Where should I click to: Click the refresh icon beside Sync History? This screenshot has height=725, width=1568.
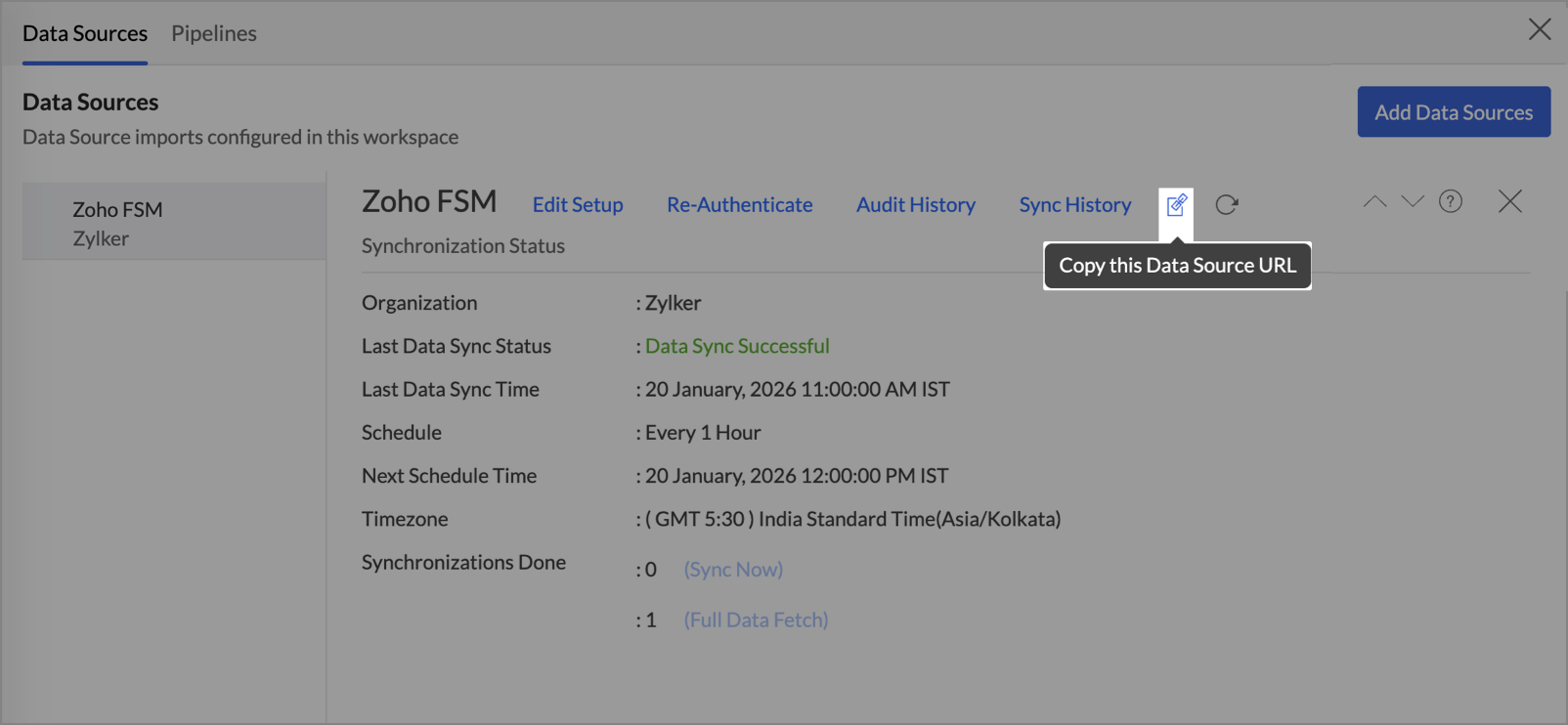[x=1227, y=205]
